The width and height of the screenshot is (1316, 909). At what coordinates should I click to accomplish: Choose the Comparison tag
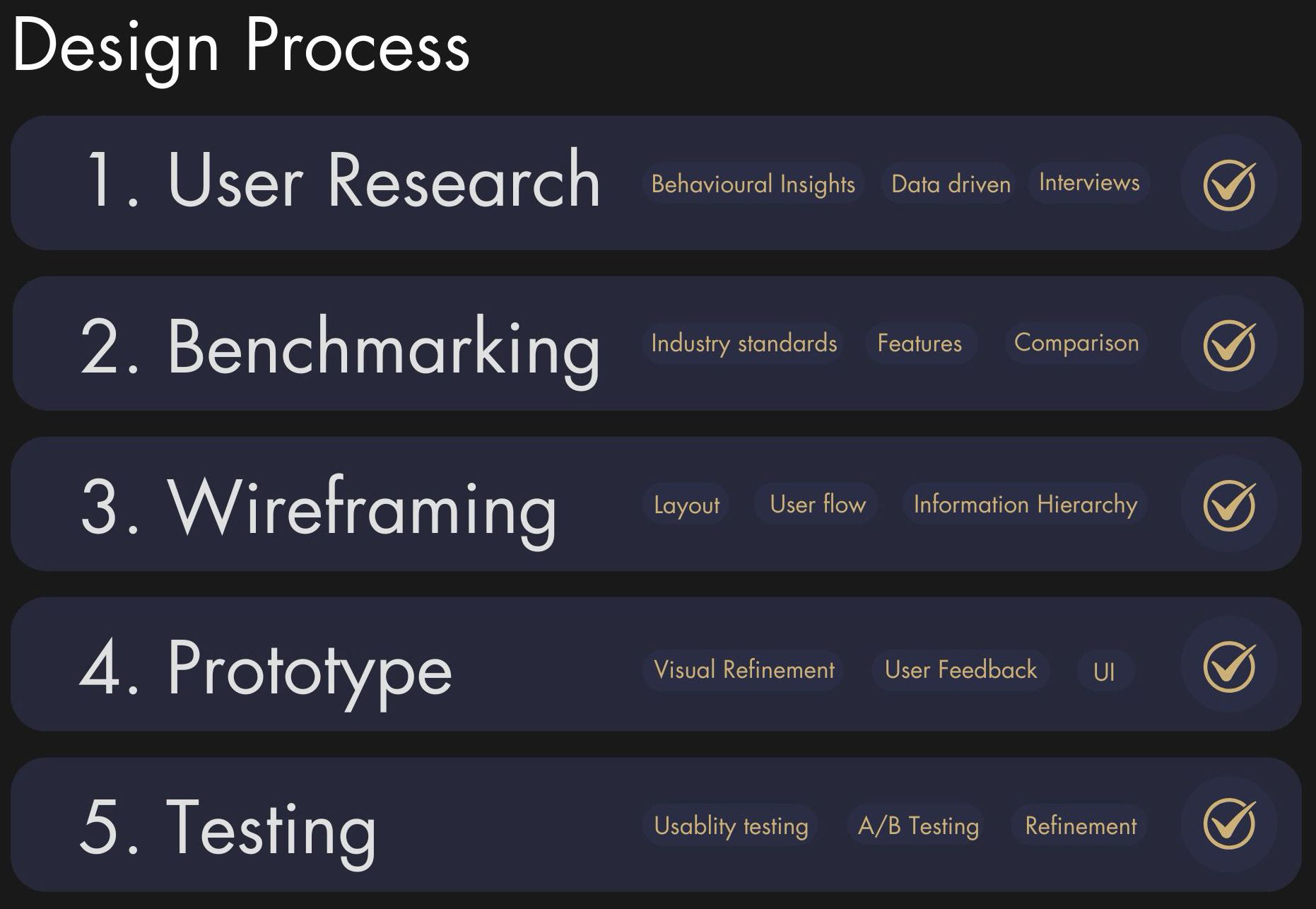[1076, 343]
